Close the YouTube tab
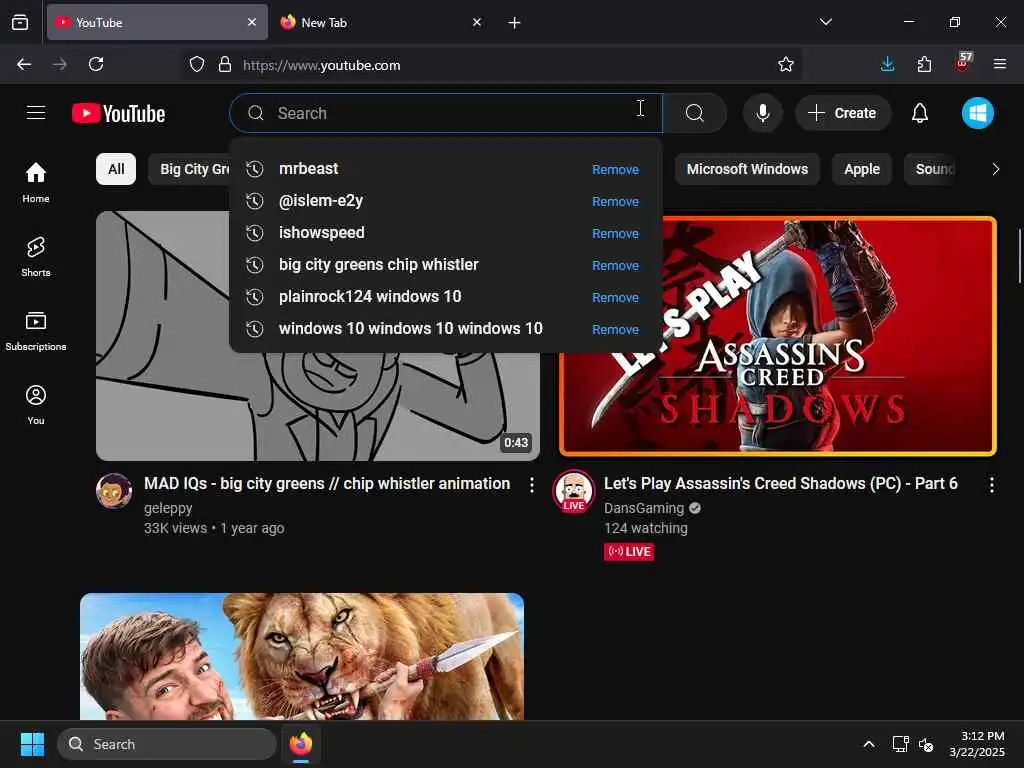 point(252,22)
